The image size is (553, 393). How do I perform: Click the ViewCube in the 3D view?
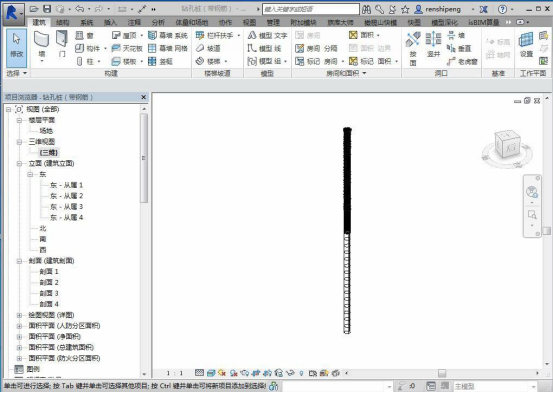(508, 145)
